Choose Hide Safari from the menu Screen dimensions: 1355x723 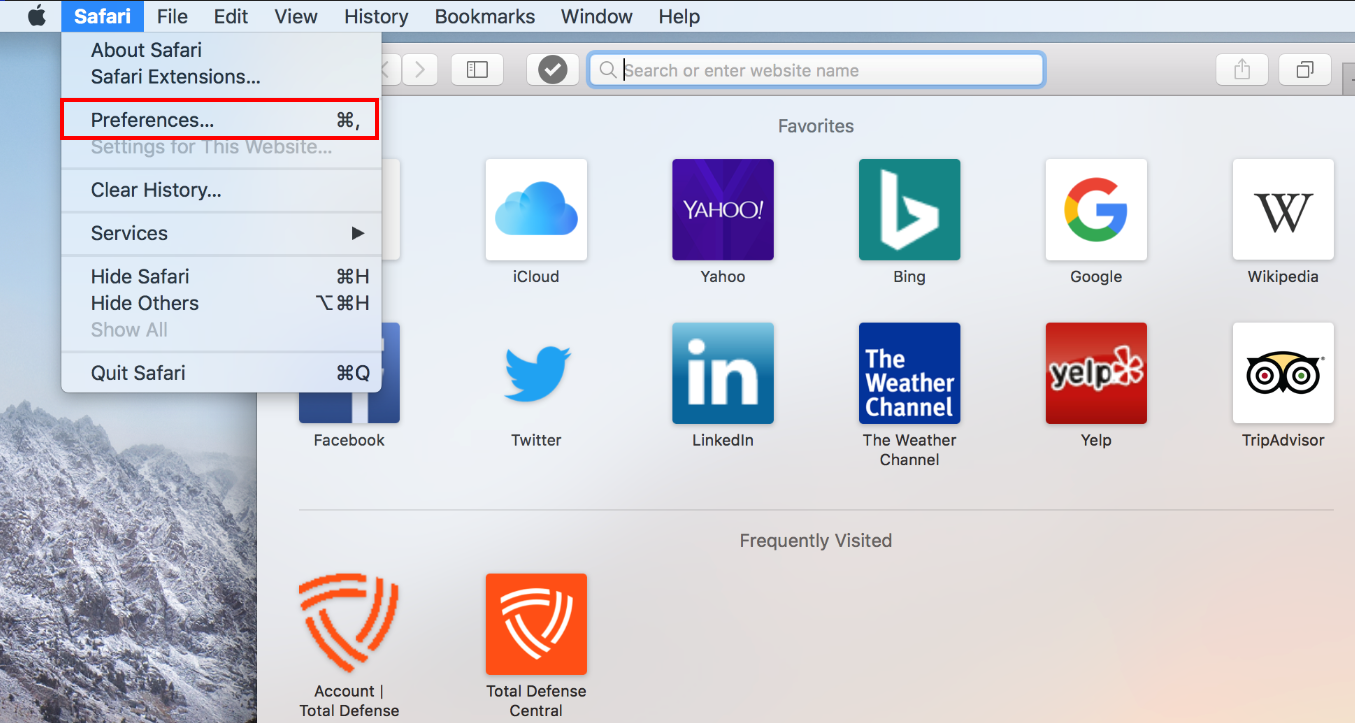pyautogui.click(x=221, y=277)
